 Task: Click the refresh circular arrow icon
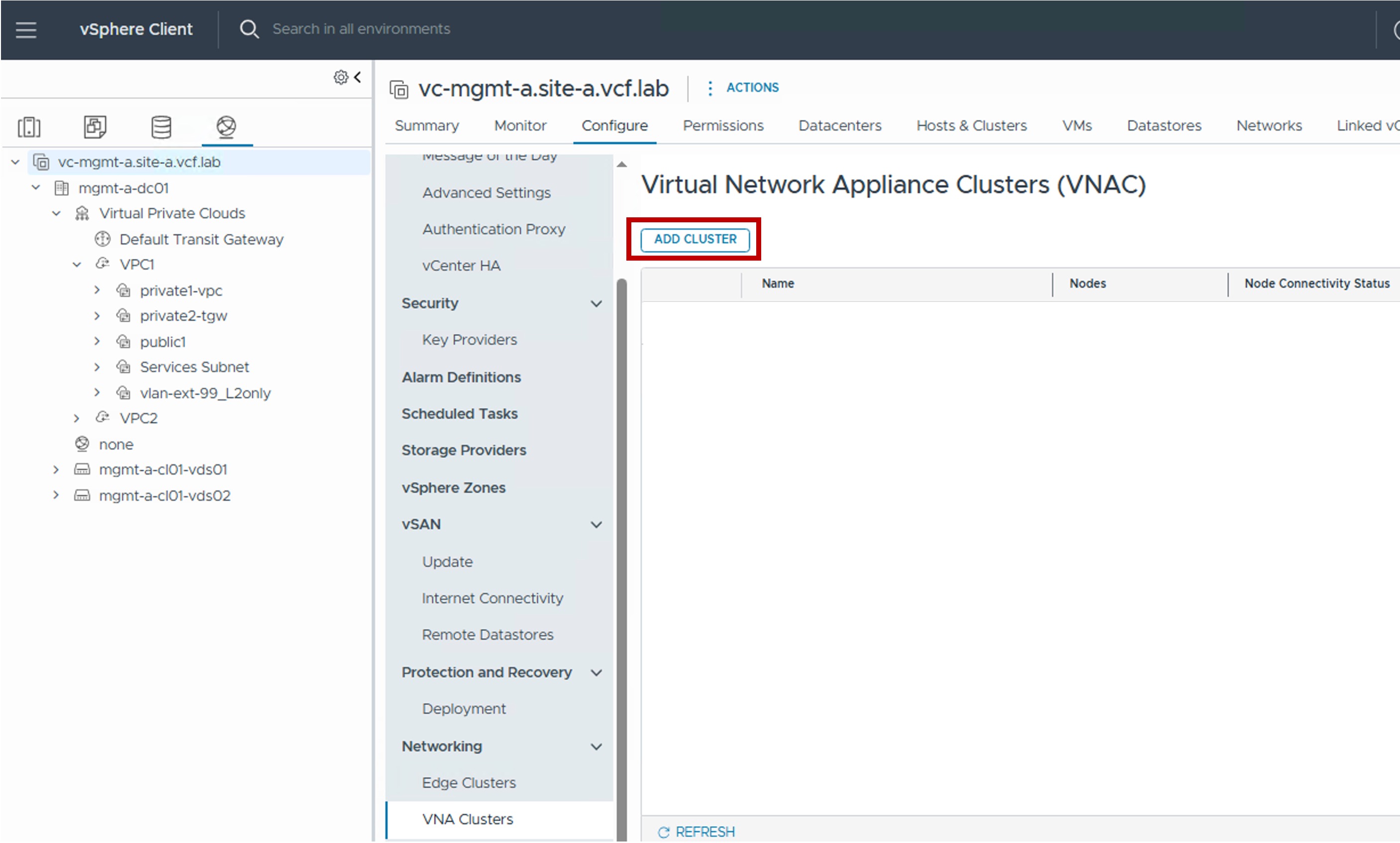coord(663,832)
